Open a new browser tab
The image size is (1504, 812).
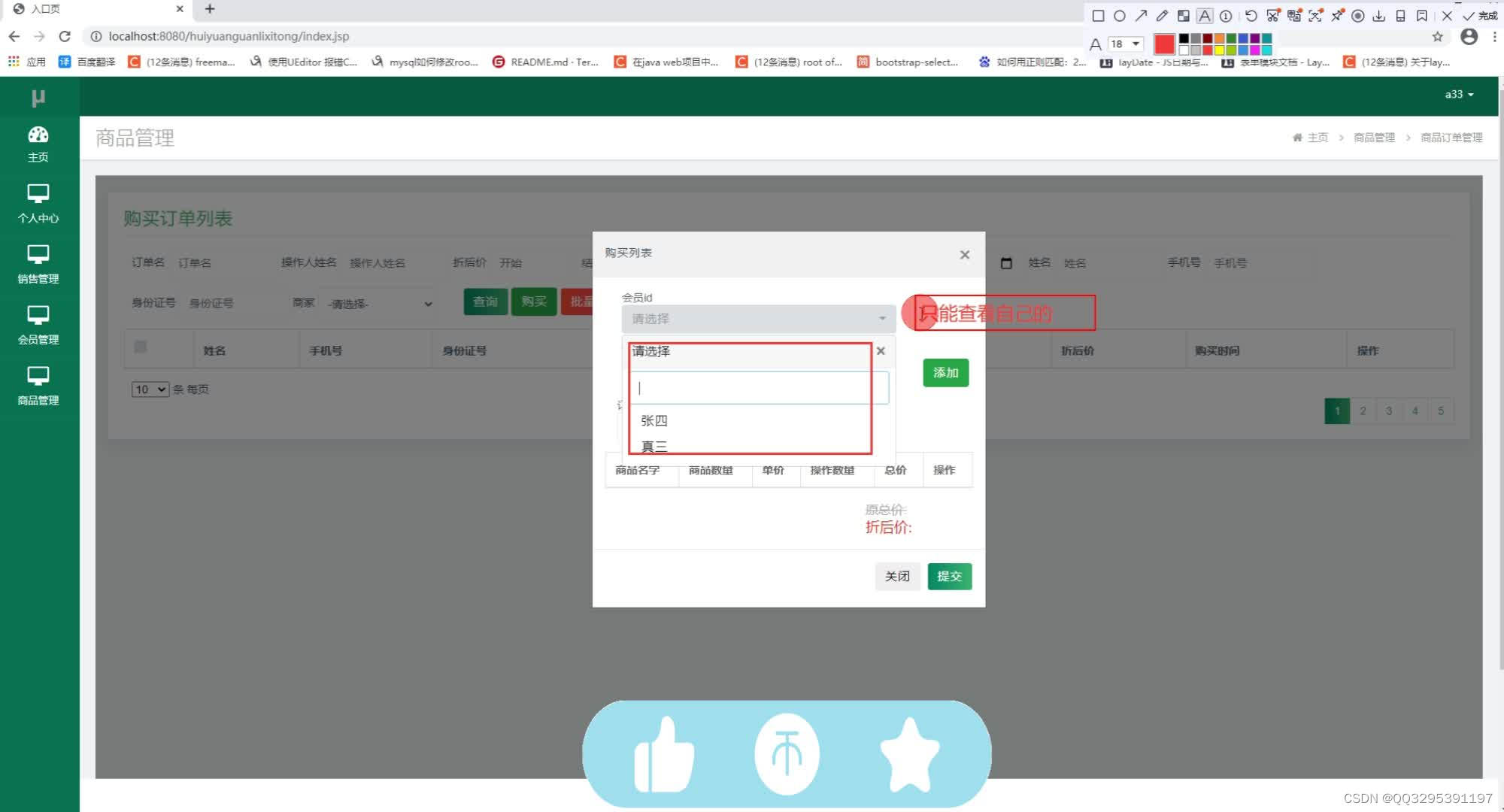click(x=210, y=9)
